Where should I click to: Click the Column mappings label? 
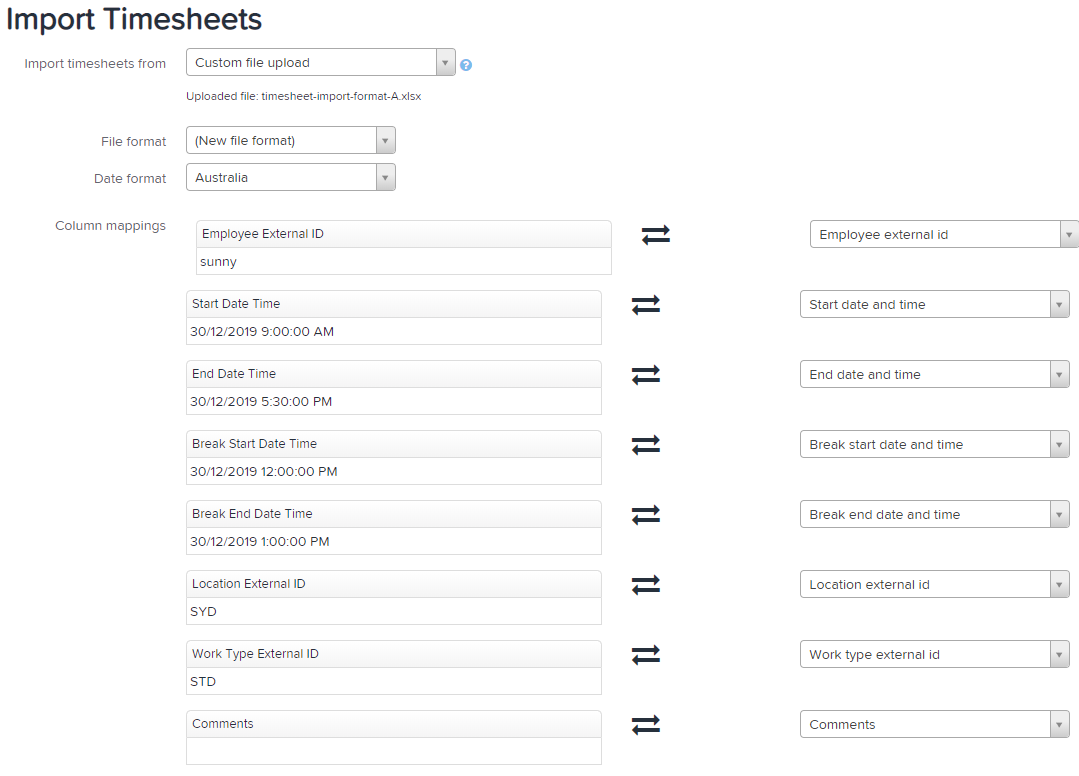click(x=110, y=226)
